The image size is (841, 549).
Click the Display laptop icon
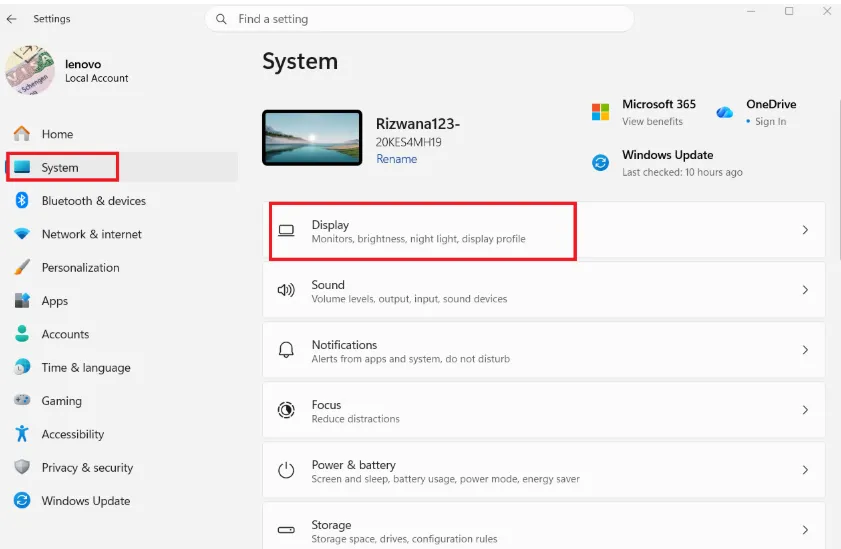coord(286,231)
